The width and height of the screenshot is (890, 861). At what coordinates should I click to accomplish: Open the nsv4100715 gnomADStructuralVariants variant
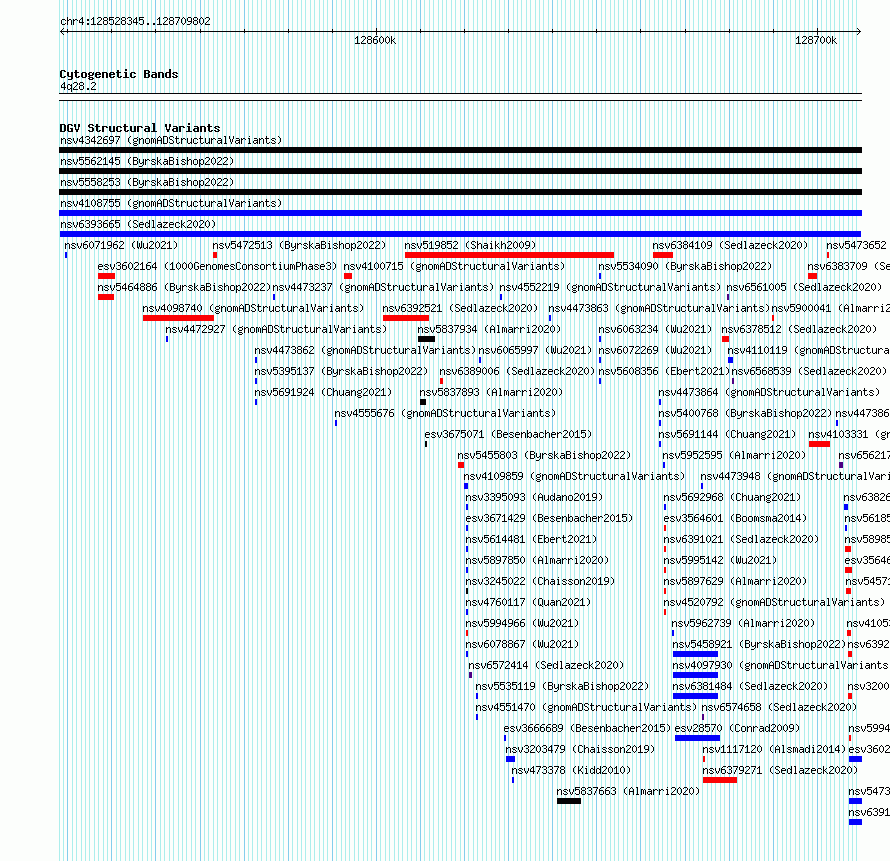point(454,266)
